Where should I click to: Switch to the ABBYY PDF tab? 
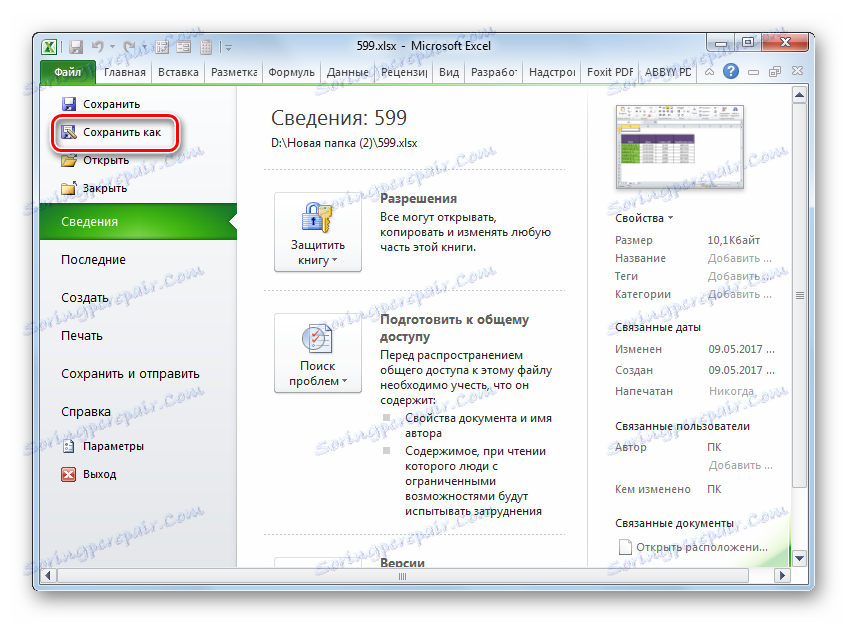pyautogui.click(x=667, y=72)
